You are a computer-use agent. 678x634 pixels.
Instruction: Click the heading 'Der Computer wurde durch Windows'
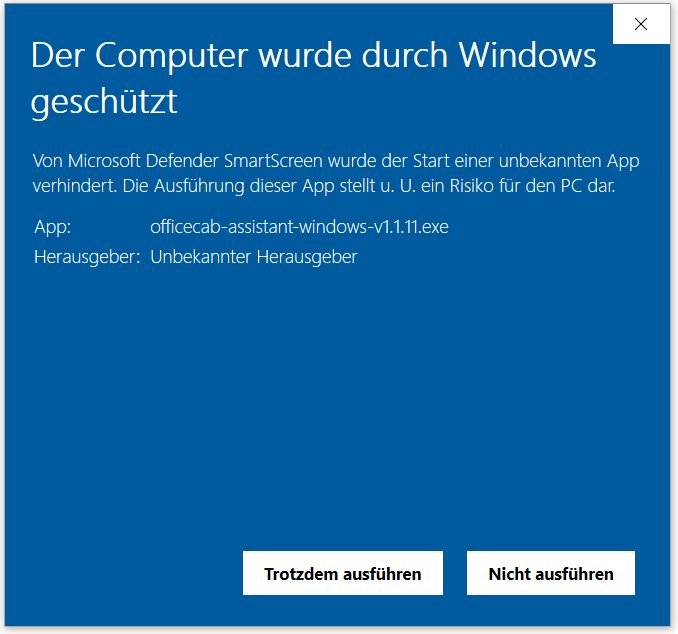tap(313, 56)
